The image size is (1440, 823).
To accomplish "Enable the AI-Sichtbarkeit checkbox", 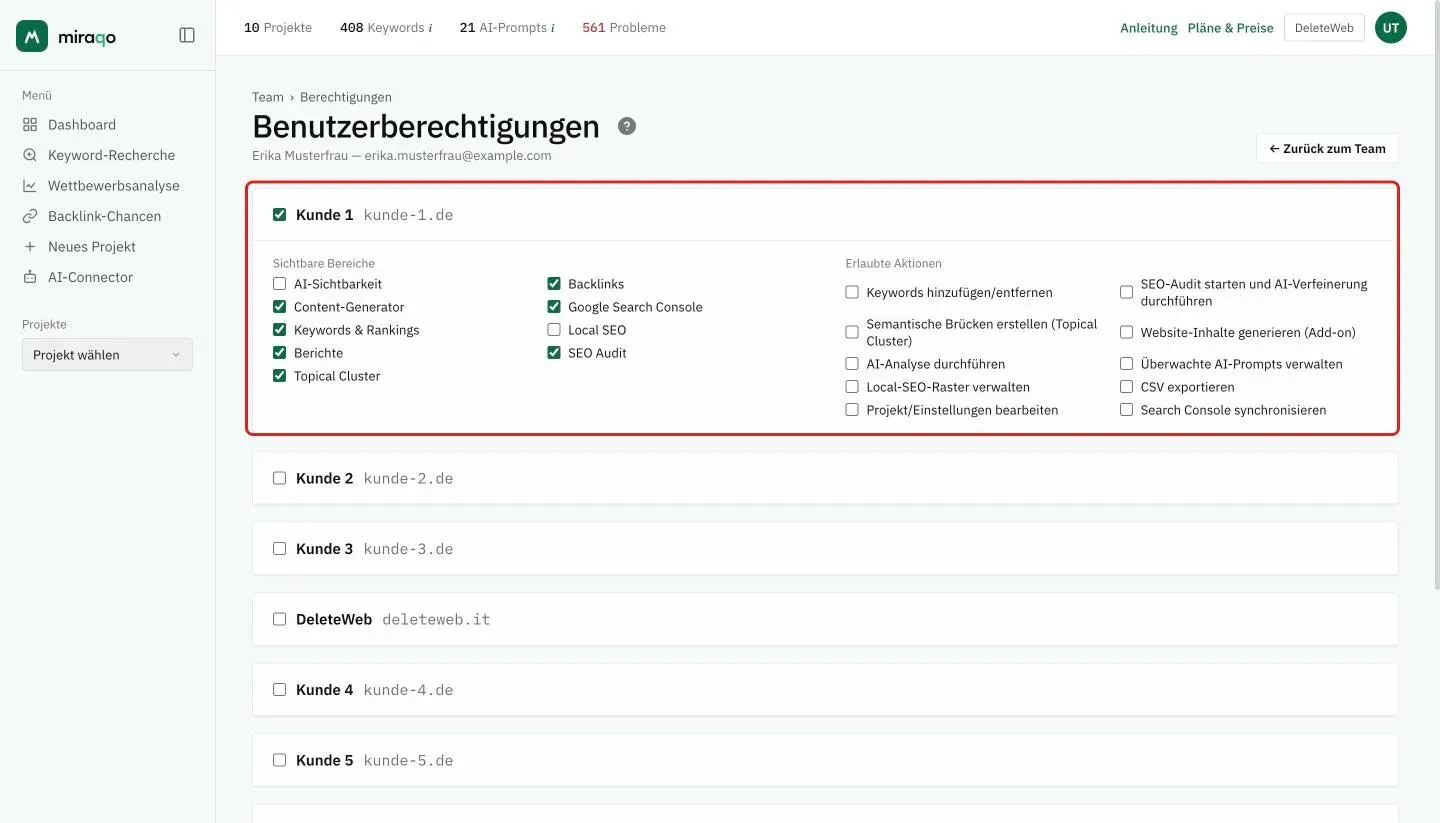I will [279, 284].
